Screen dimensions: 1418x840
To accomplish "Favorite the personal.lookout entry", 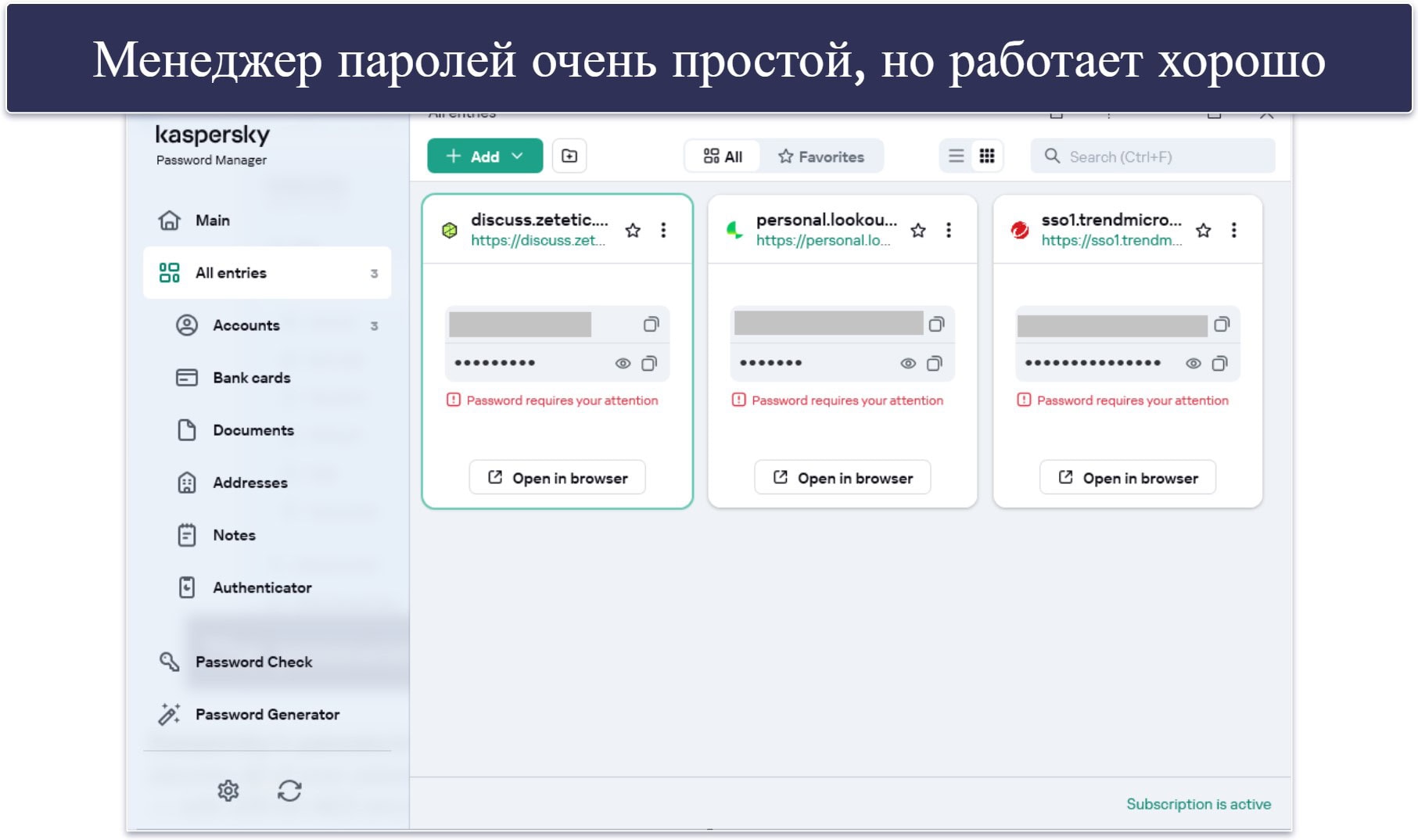I will tap(918, 230).
